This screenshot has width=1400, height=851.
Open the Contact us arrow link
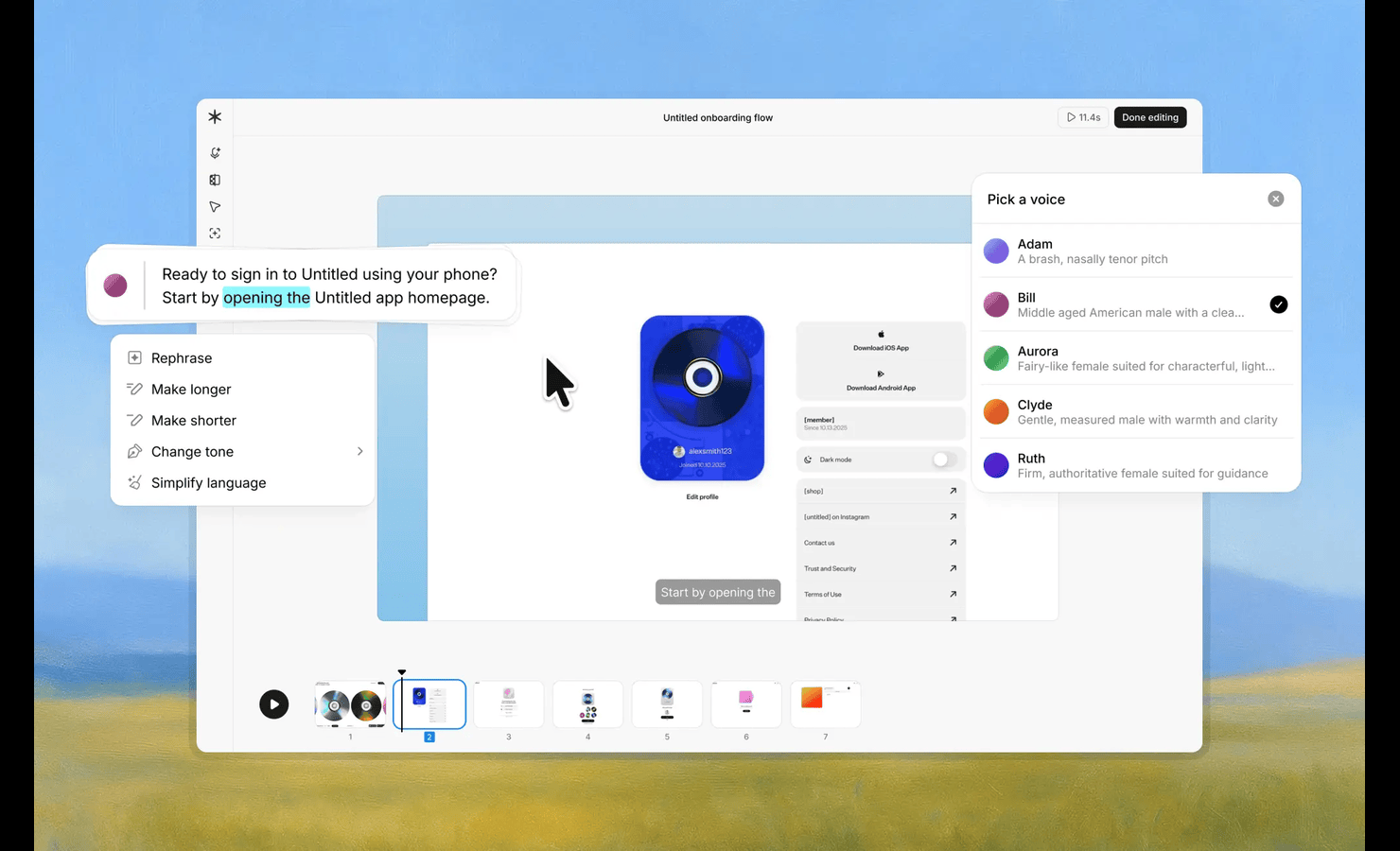(x=953, y=543)
